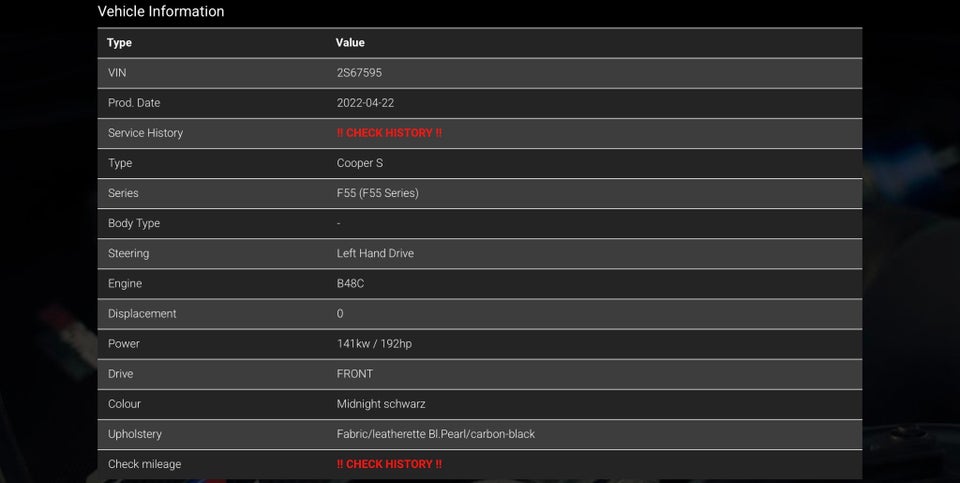Click the Body Type row label
The width and height of the screenshot is (960, 483).
[x=134, y=223]
